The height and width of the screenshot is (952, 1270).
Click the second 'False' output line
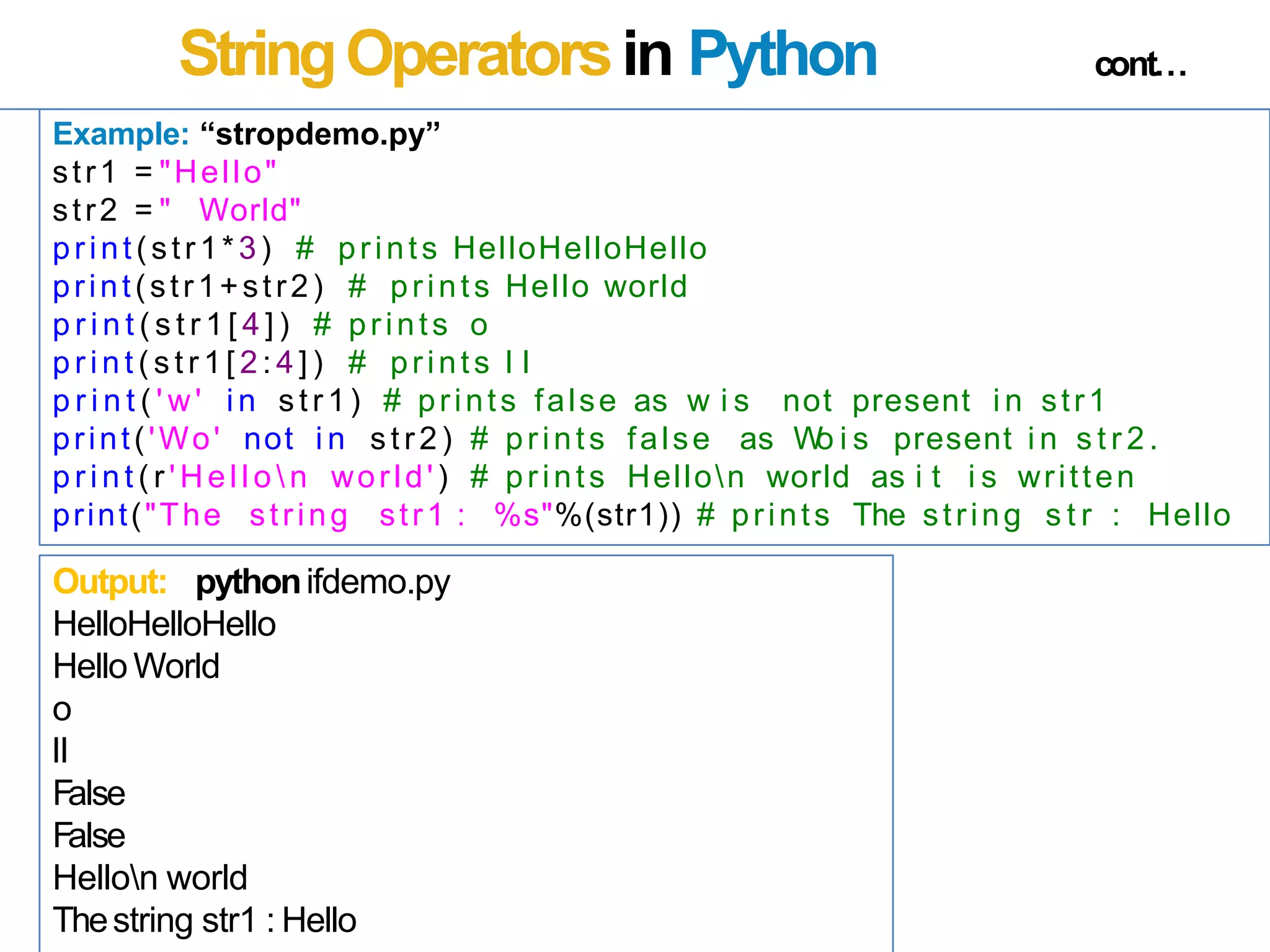(x=89, y=835)
